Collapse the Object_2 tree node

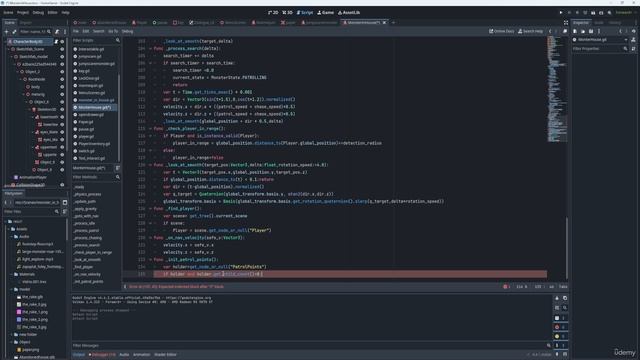(x=18, y=72)
